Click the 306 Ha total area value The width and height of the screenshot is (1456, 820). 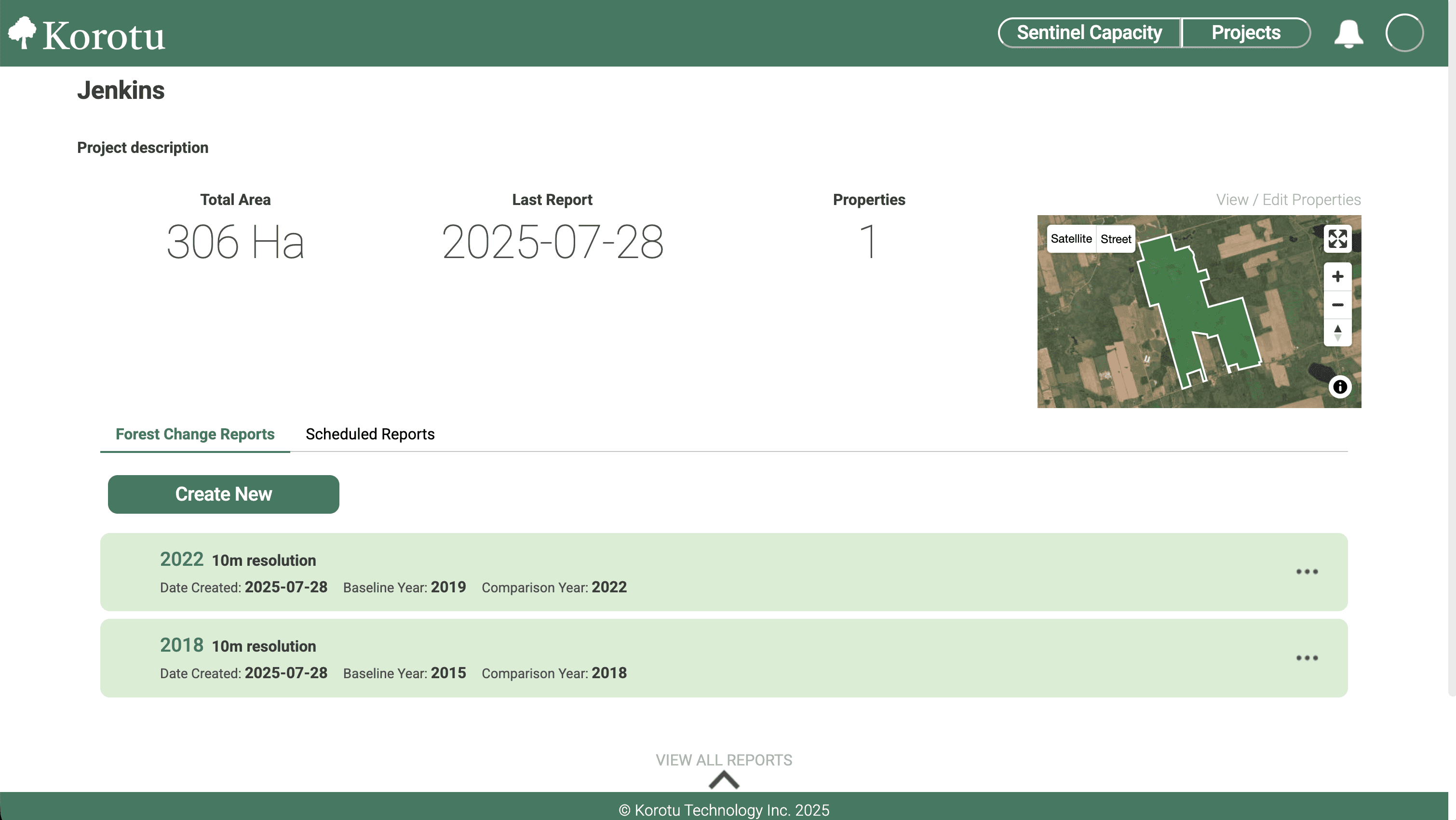(x=235, y=242)
